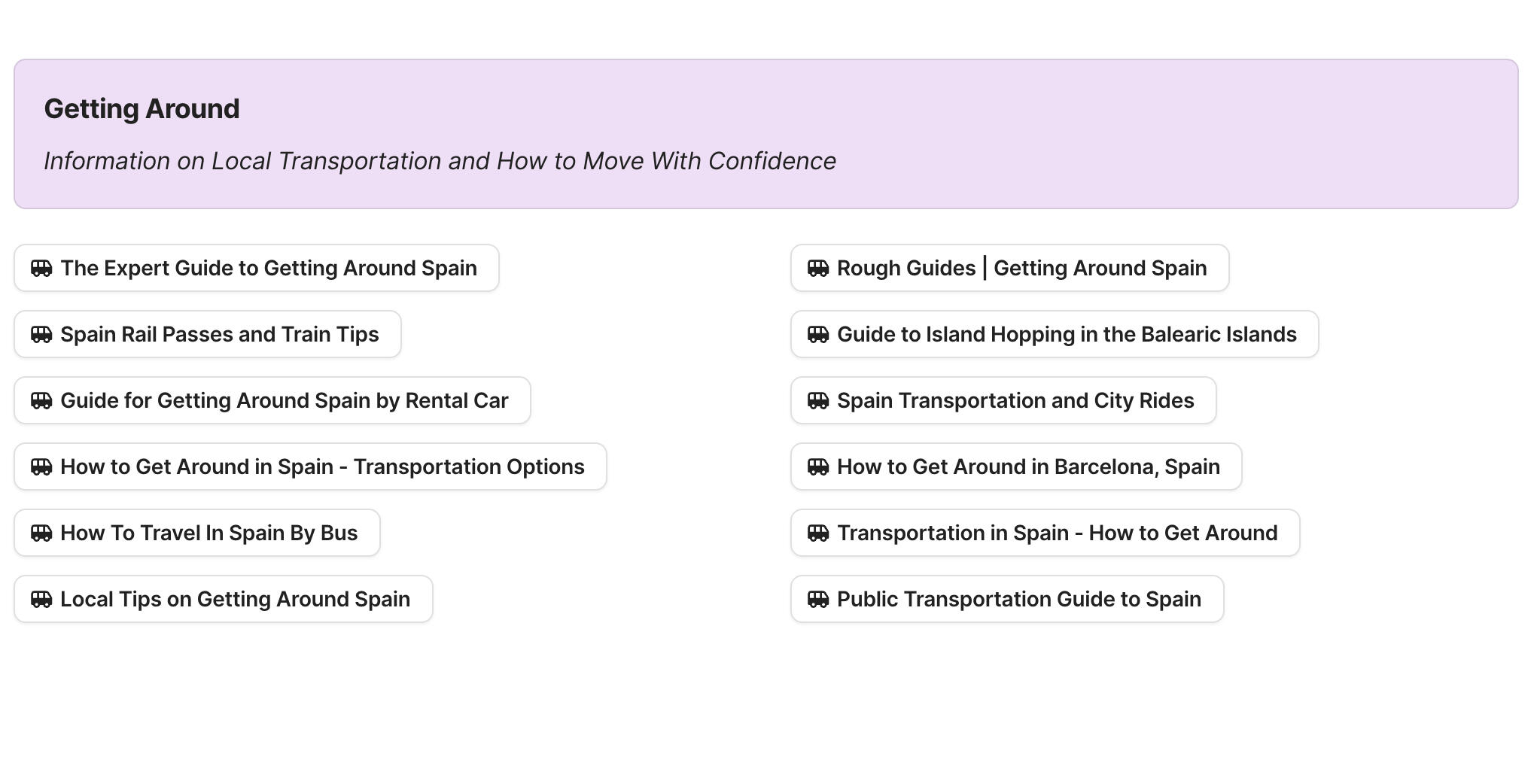Viewport: 1537px width, 784px height.
Task: Click the Getting Around section heading
Action: (142, 109)
